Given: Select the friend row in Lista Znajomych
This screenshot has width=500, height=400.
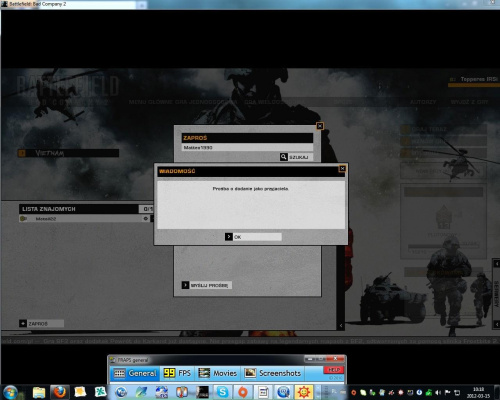Looking at the screenshot, I should click(x=85, y=219).
